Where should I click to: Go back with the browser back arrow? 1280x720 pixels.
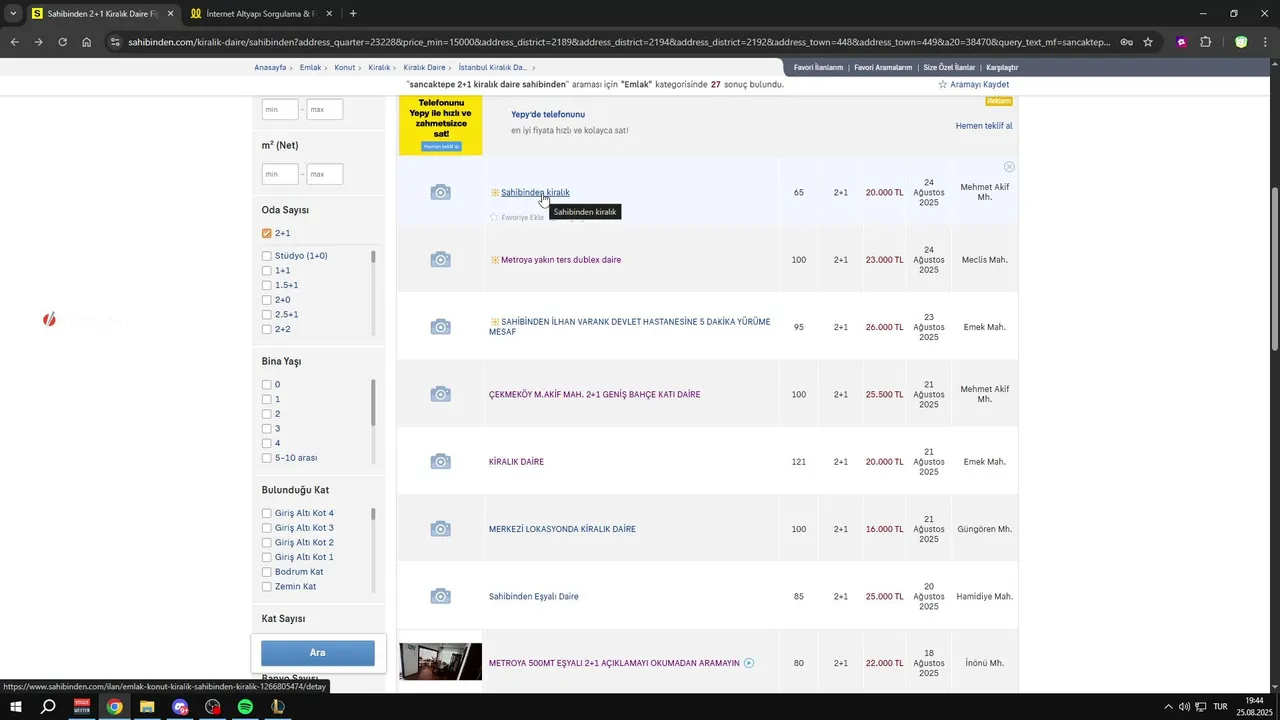14,42
